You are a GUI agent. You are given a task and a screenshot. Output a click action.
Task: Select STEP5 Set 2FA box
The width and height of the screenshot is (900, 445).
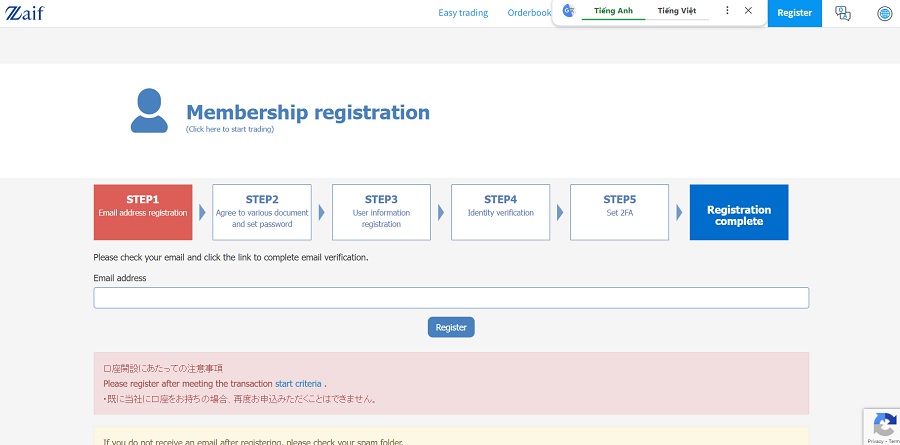[x=619, y=212]
